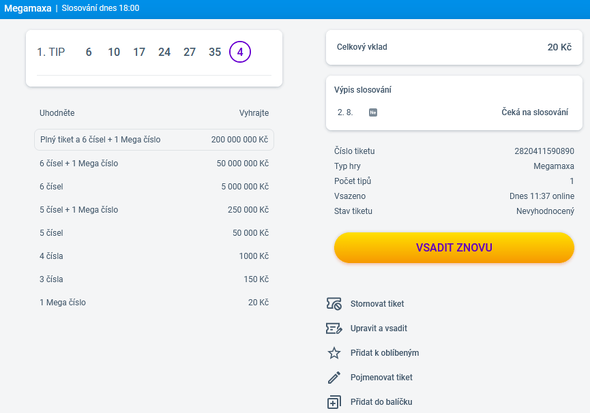Click the Uhodněte column header

57,113
